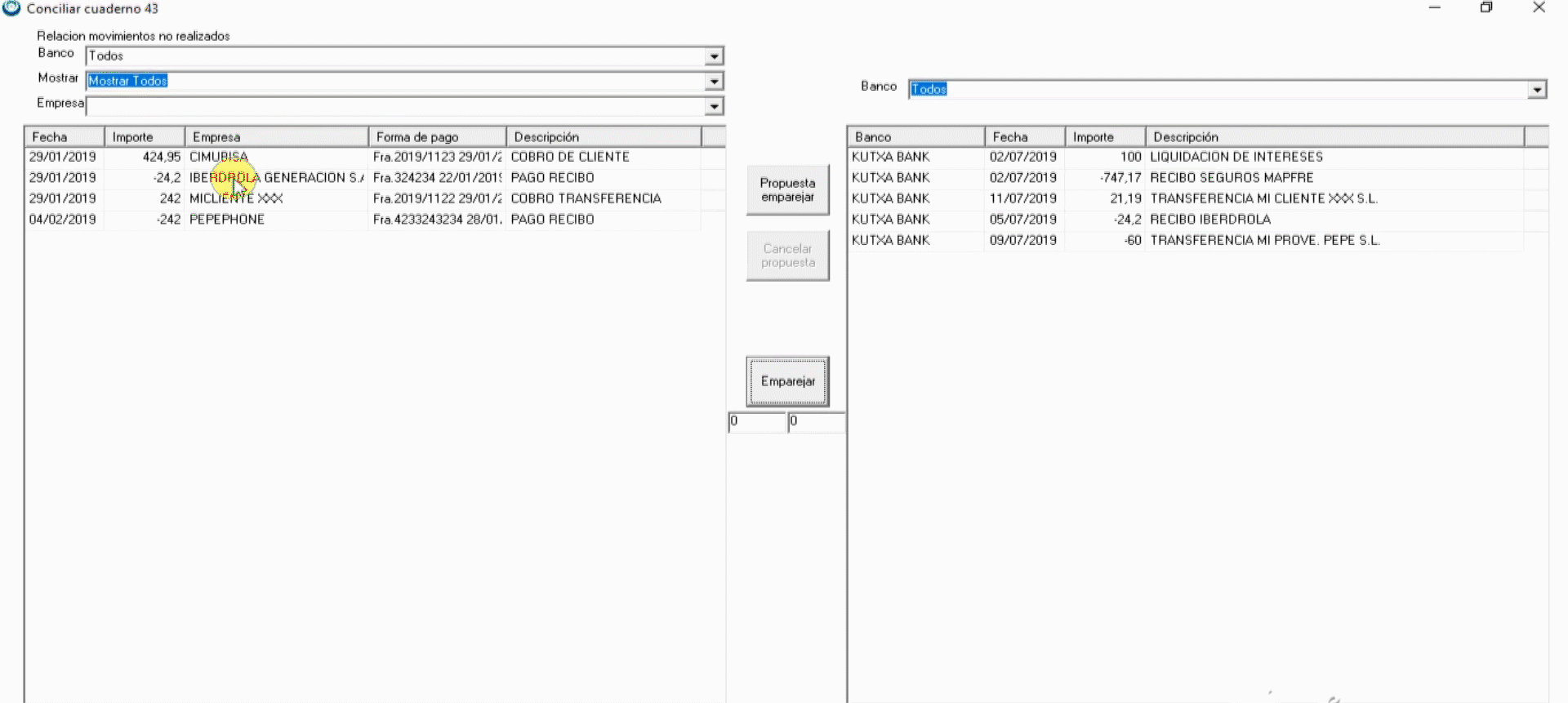
Task: Click the Empresa column header
Action: pyautogui.click(x=276, y=137)
